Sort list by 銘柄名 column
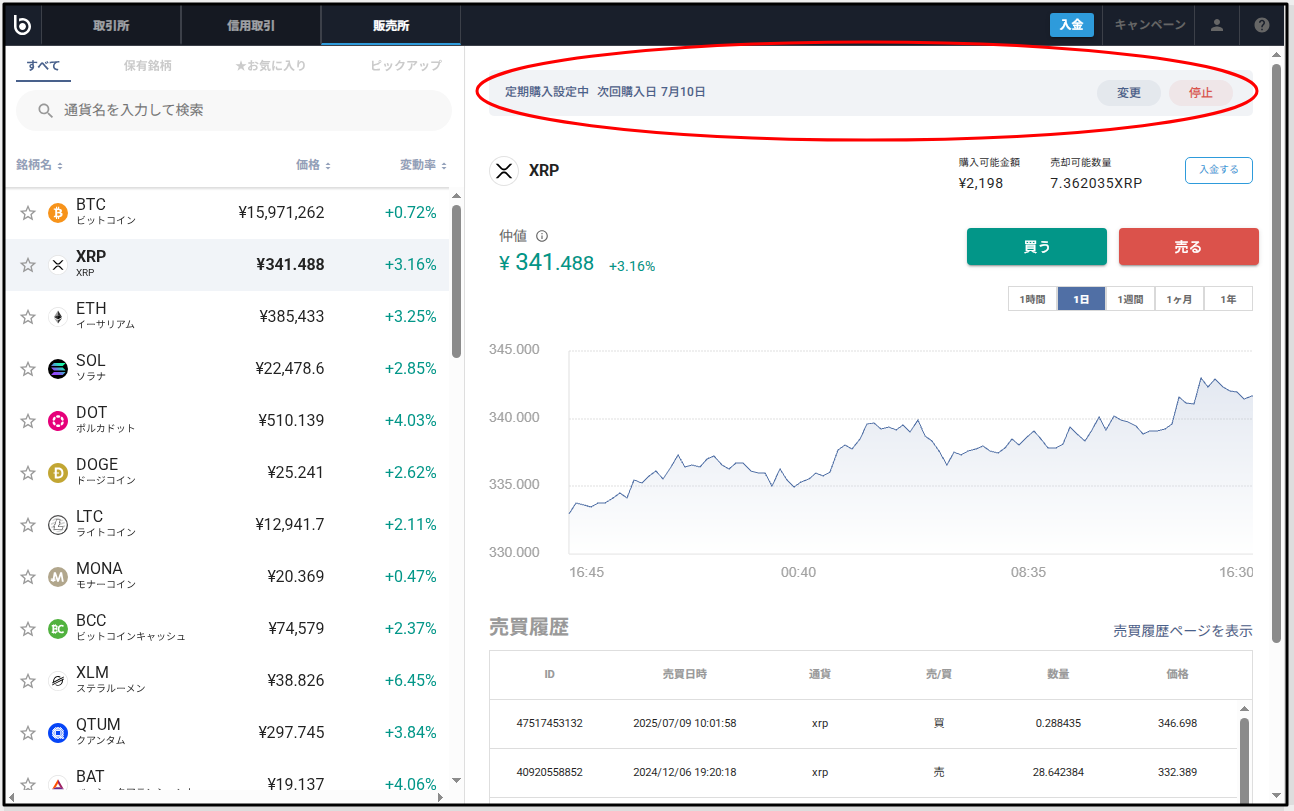 [x=40, y=165]
